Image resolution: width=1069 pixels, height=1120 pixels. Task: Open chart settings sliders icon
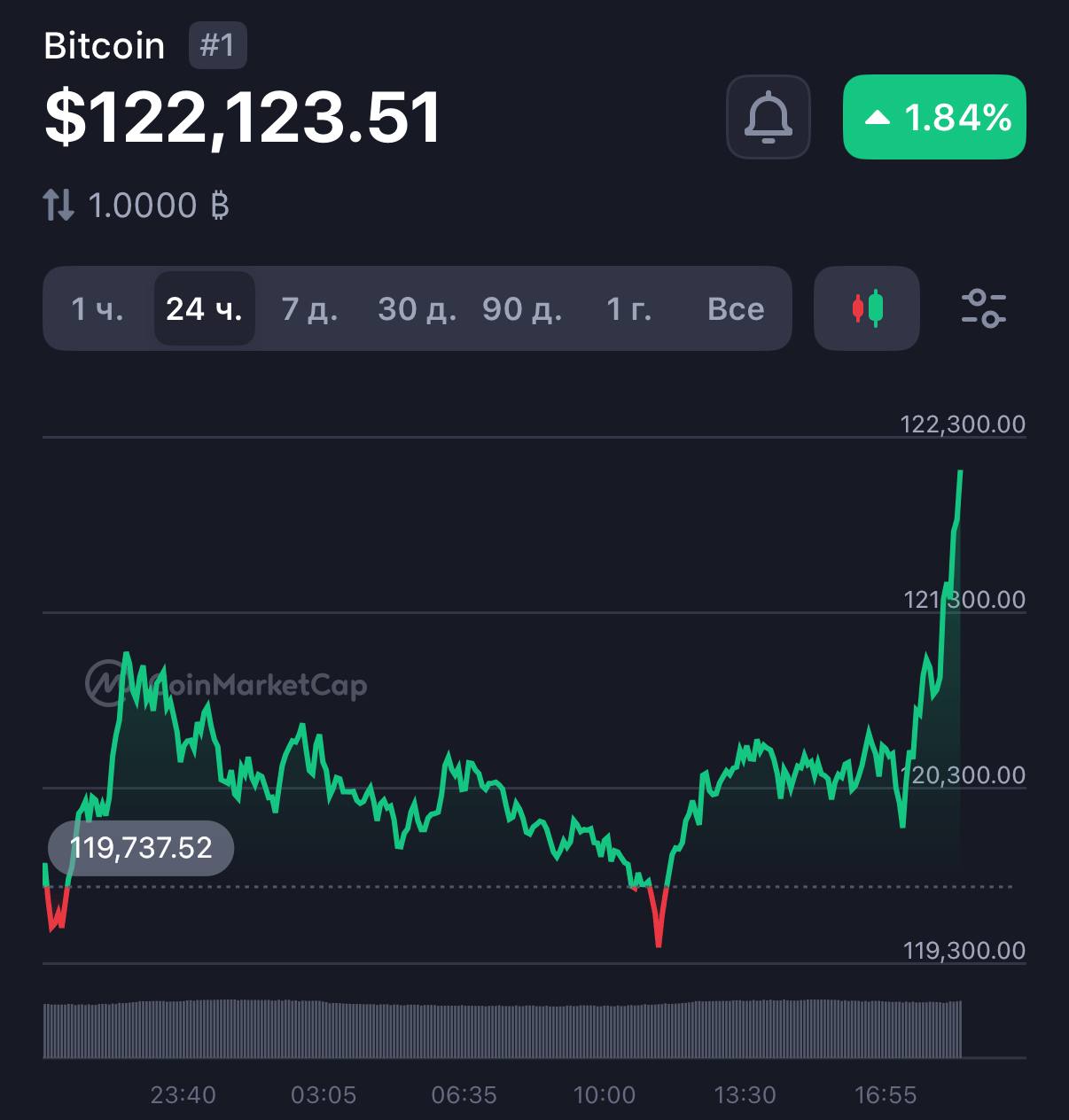[983, 308]
